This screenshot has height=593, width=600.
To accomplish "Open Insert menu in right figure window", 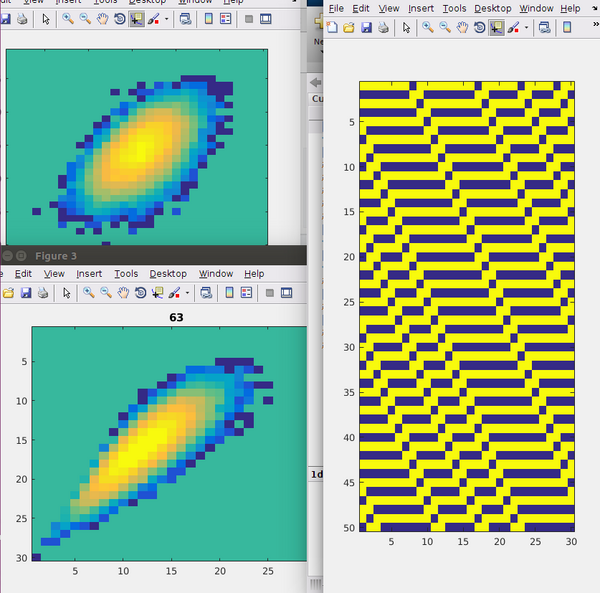I will pyautogui.click(x=421, y=8).
